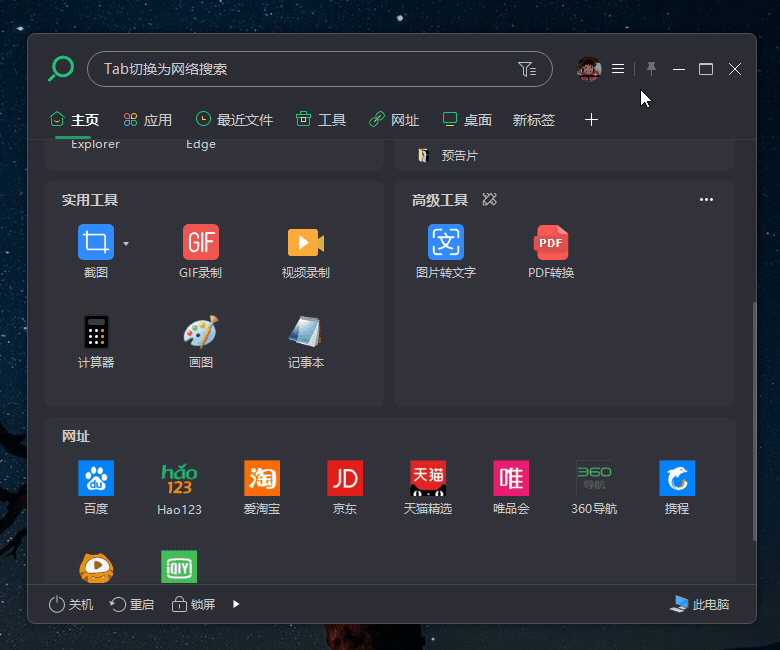The height and width of the screenshot is (650, 780).
Task: Open the hamburger main menu
Action: (x=618, y=69)
